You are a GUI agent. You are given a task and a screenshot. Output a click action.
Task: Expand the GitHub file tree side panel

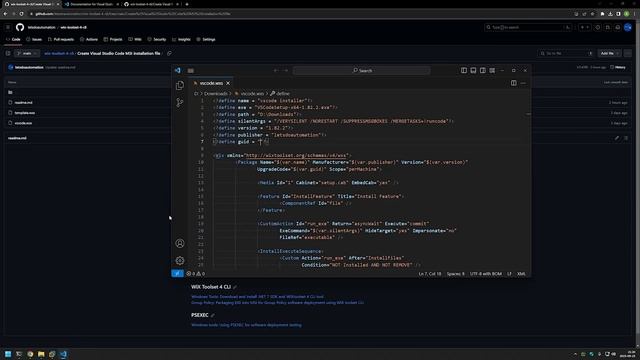[x=8, y=53]
